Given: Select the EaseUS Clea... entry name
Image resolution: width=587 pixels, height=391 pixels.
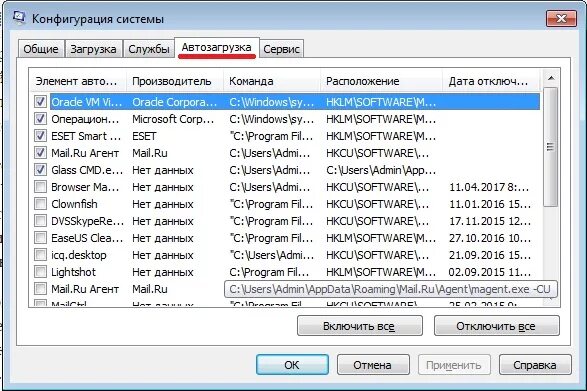Looking at the screenshot, I should [x=87, y=238].
